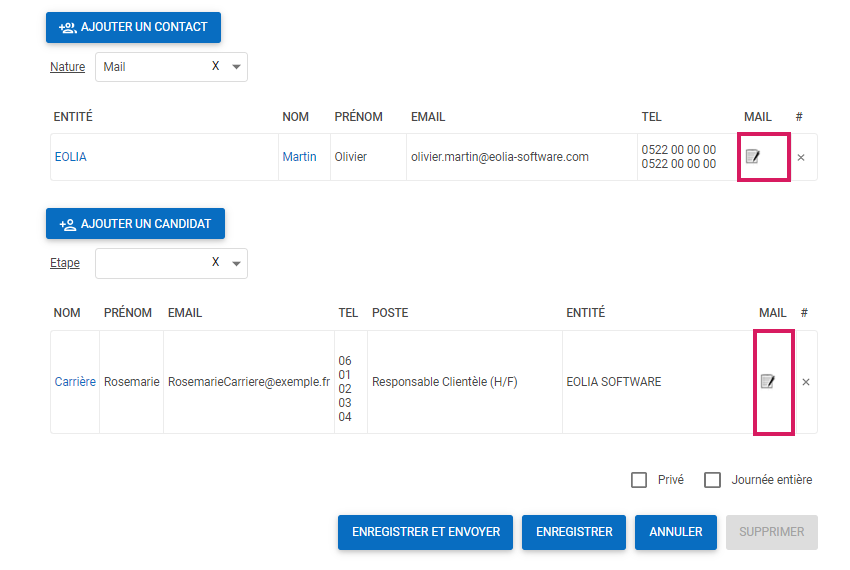Image resolution: width=850 pixels, height=570 pixels.
Task: Clear the Nature field using X
Action: [216, 67]
